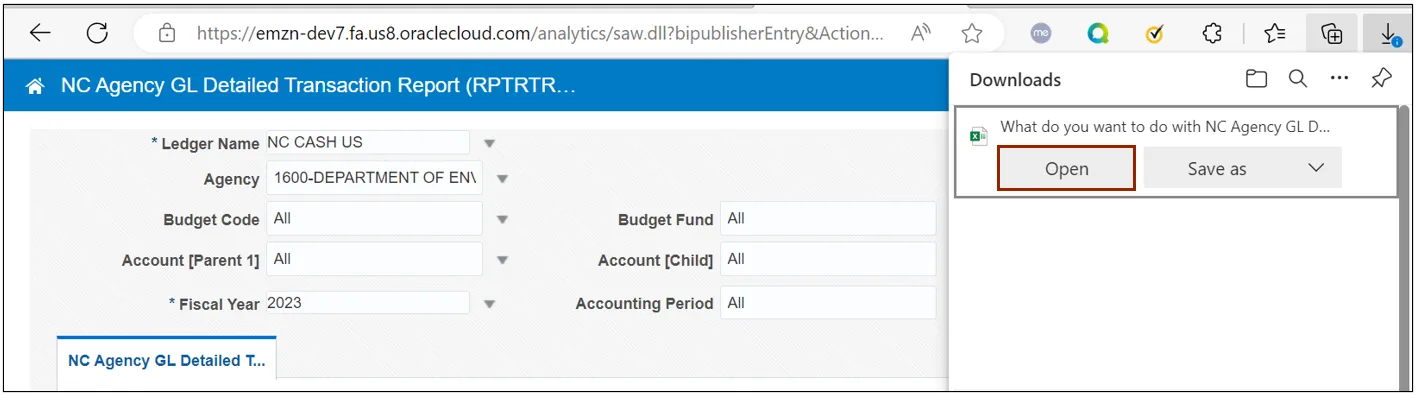Viewport: 1417px width, 395px height.
Task: Click the browser back arrow
Action: (x=39, y=33)
